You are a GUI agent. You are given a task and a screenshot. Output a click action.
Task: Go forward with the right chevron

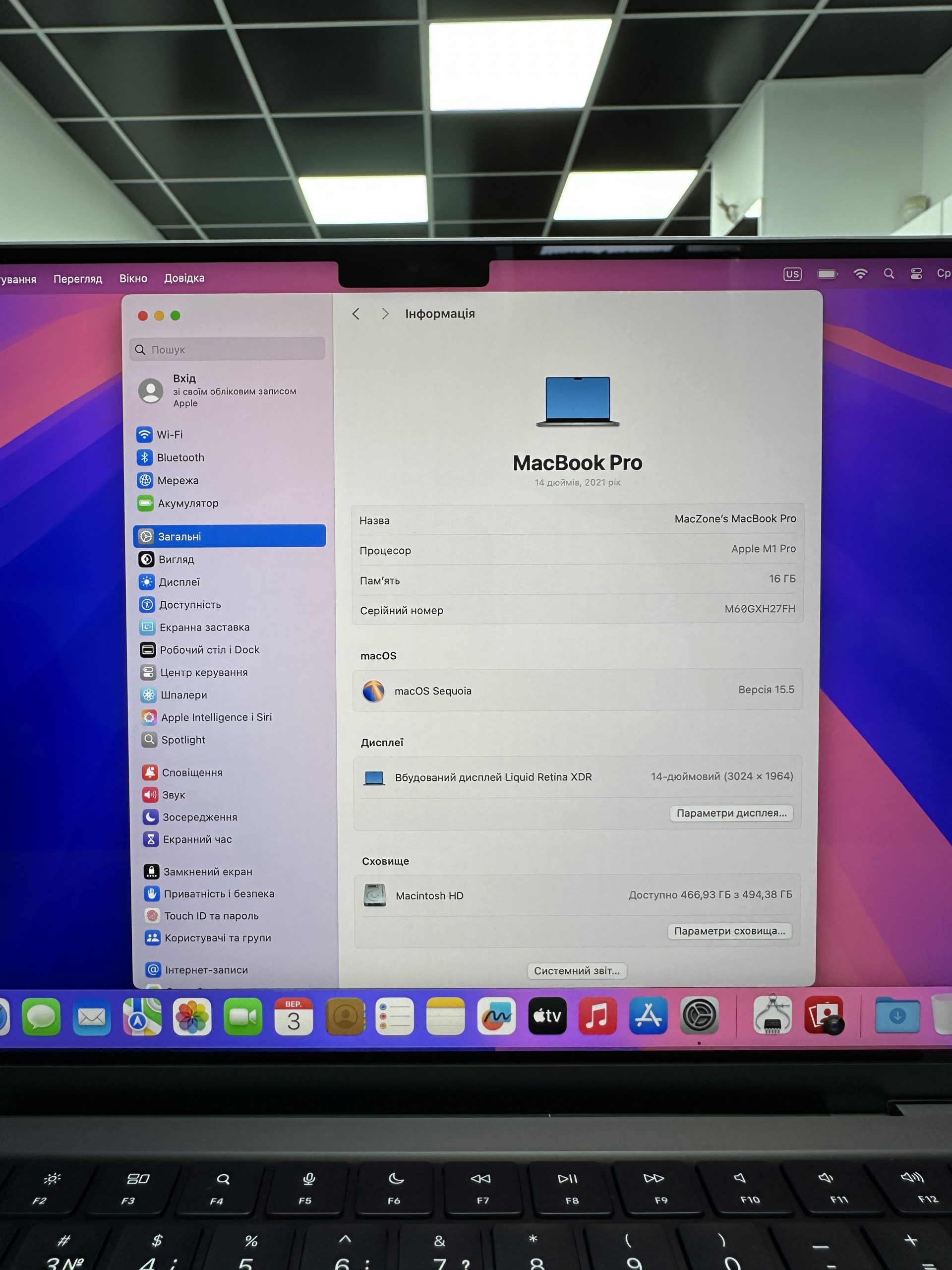385,314
